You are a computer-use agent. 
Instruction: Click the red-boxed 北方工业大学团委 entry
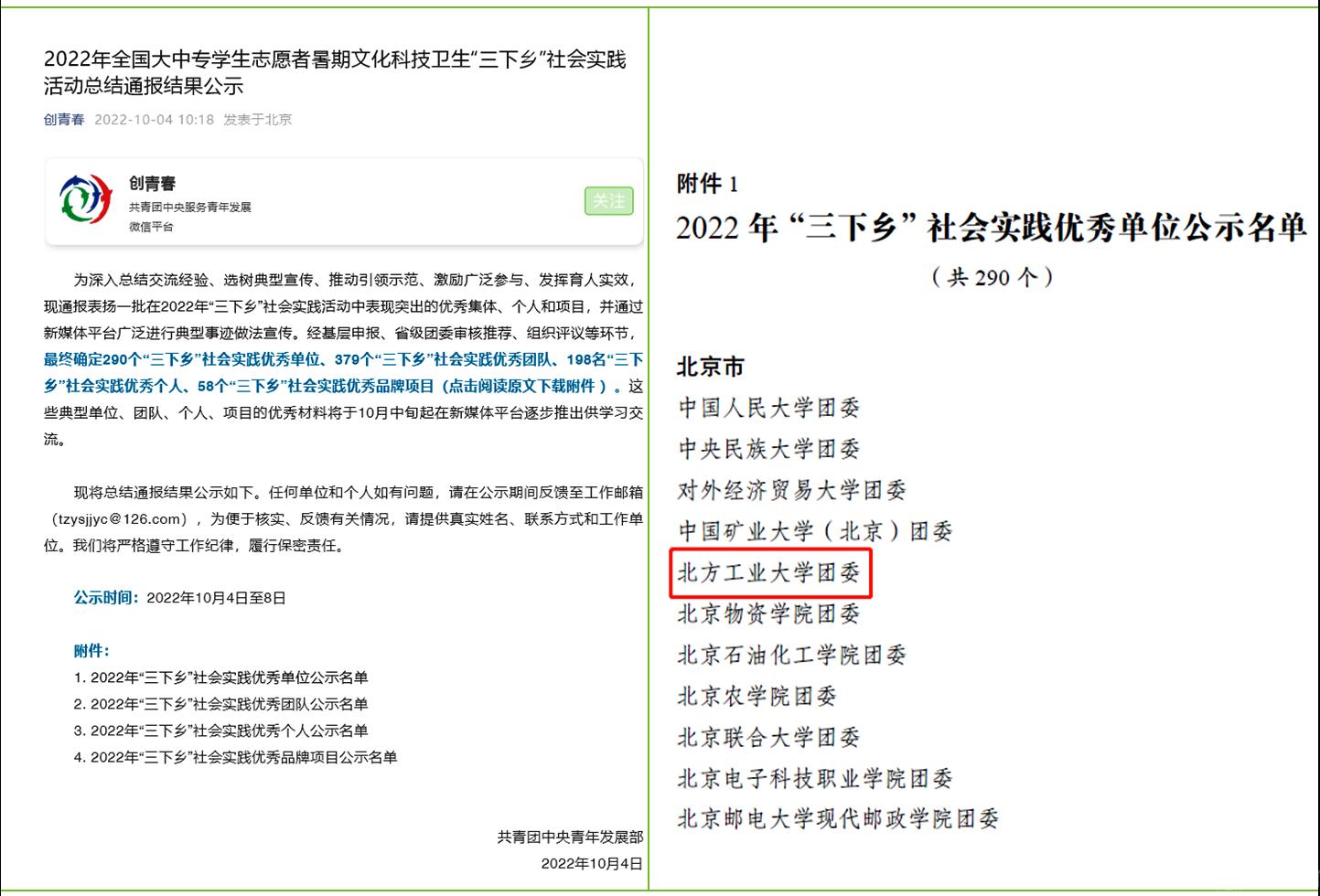point(769,573)
